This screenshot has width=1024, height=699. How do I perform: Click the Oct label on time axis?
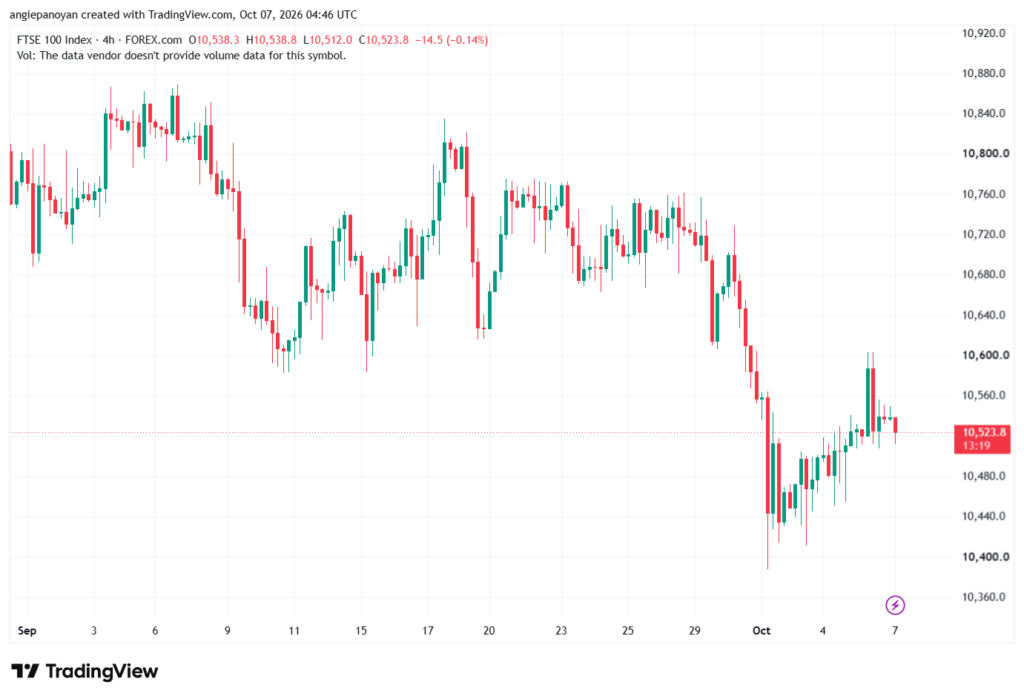tap(761, 630)
